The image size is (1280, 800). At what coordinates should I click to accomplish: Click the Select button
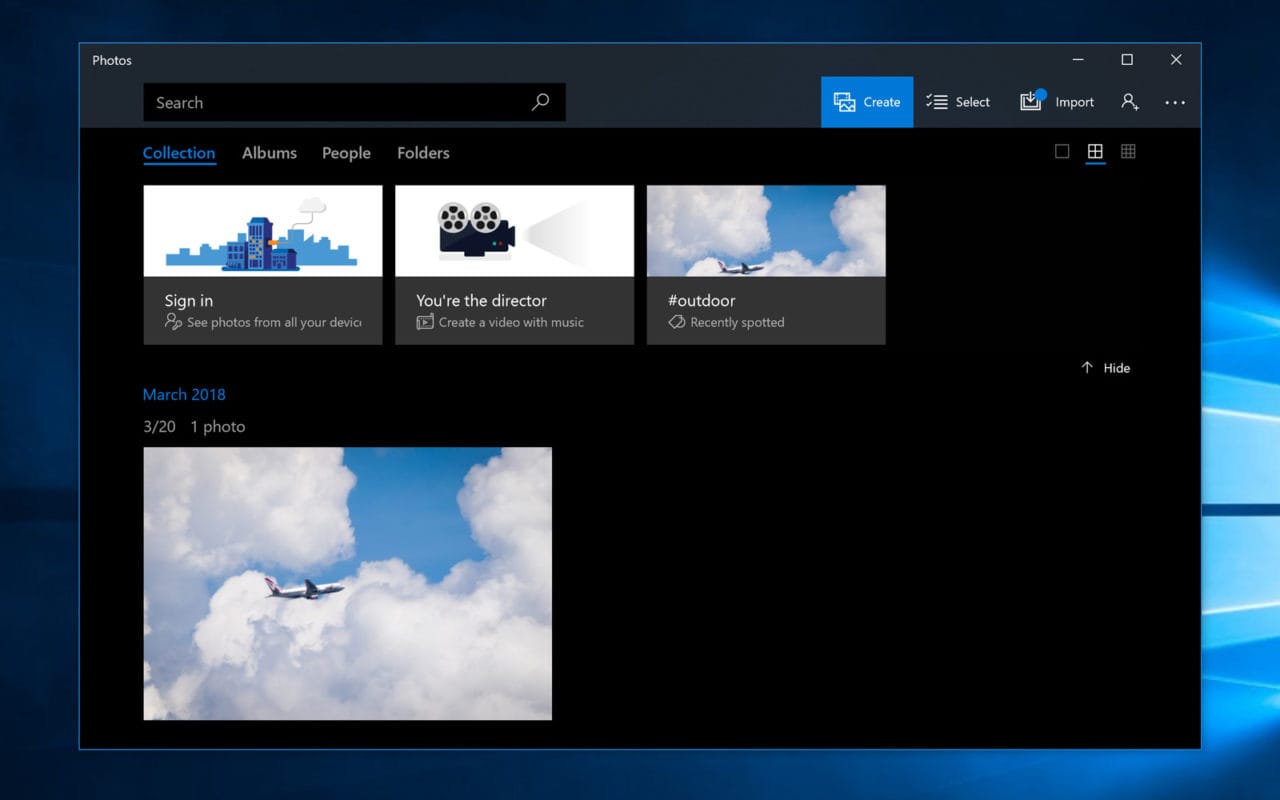(958, 102)
